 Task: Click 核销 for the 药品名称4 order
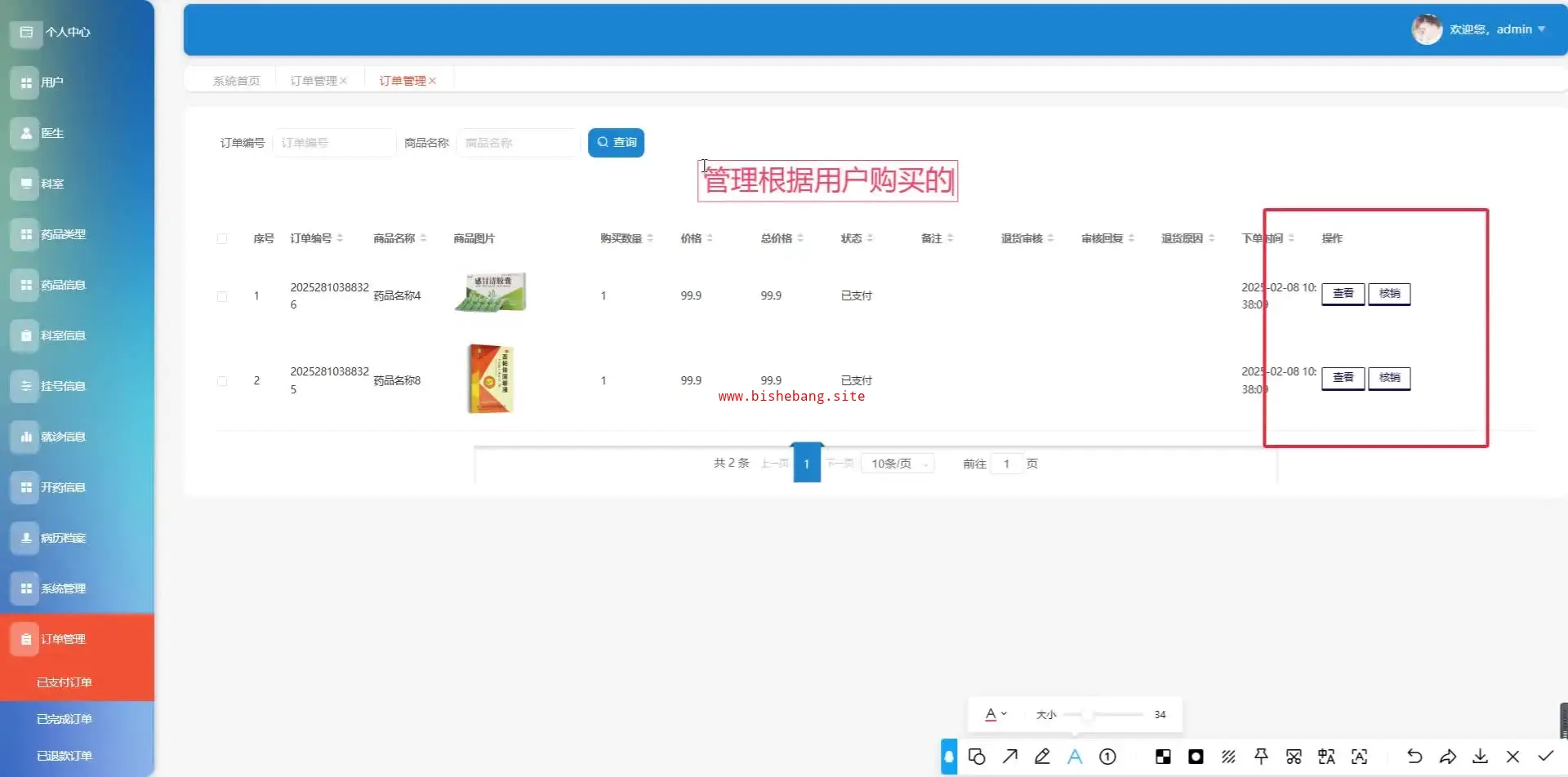(1389, 294)
